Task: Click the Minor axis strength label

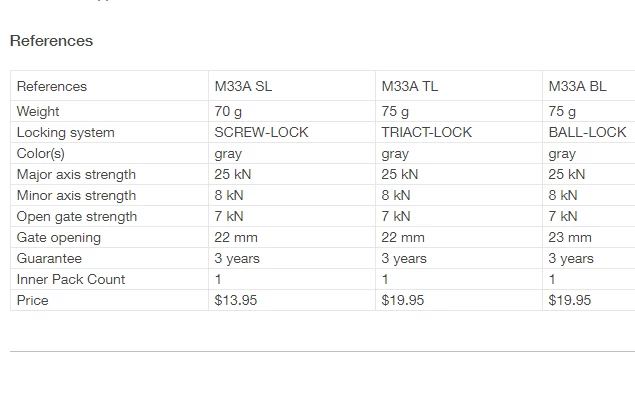Action: click(x=76, y=195)
